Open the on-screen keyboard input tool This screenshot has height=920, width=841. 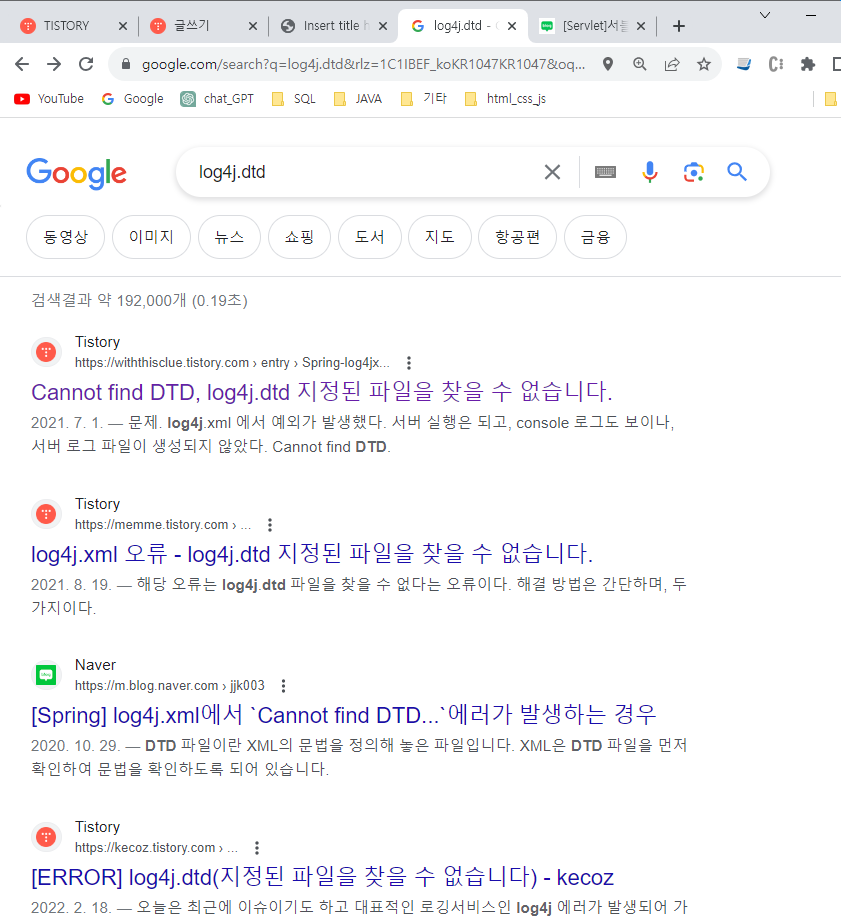coord(605,172)
